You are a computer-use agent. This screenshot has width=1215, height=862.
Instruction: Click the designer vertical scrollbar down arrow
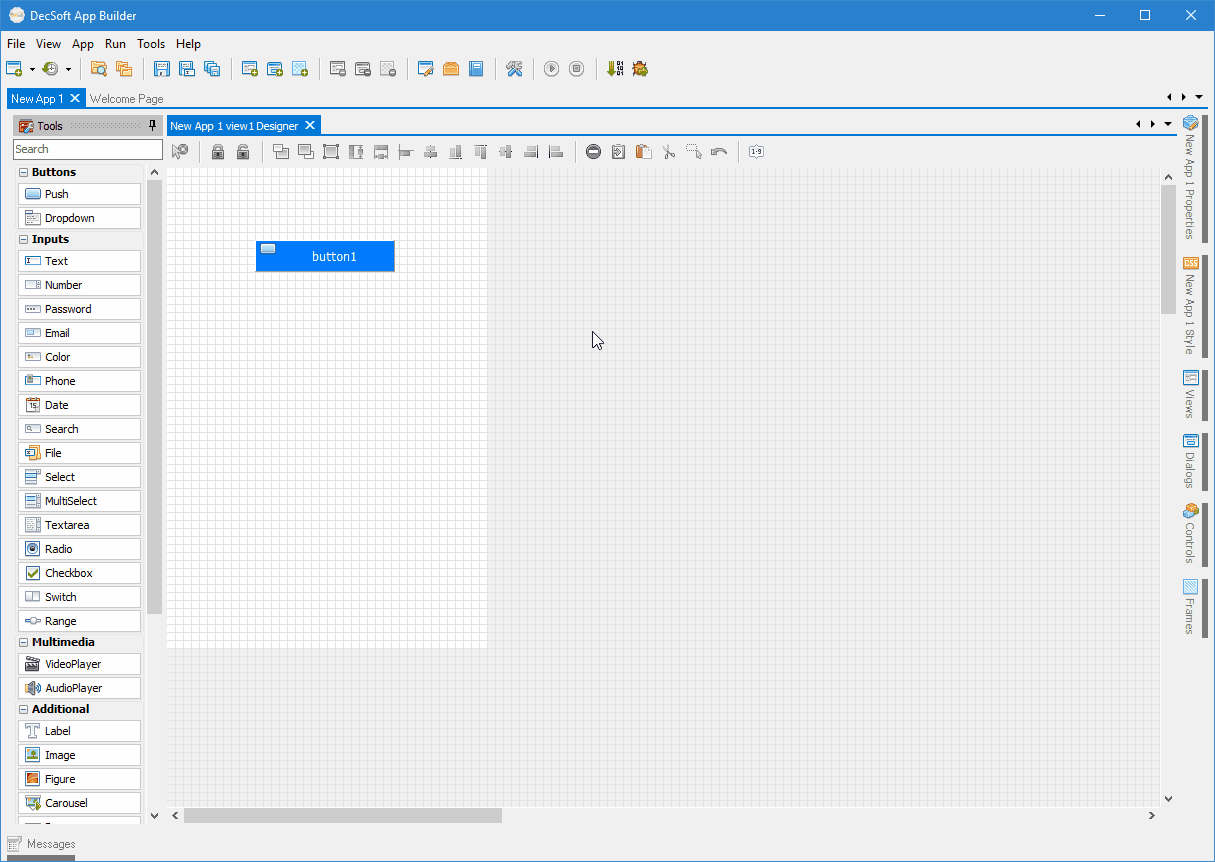tap(1168, 799)
